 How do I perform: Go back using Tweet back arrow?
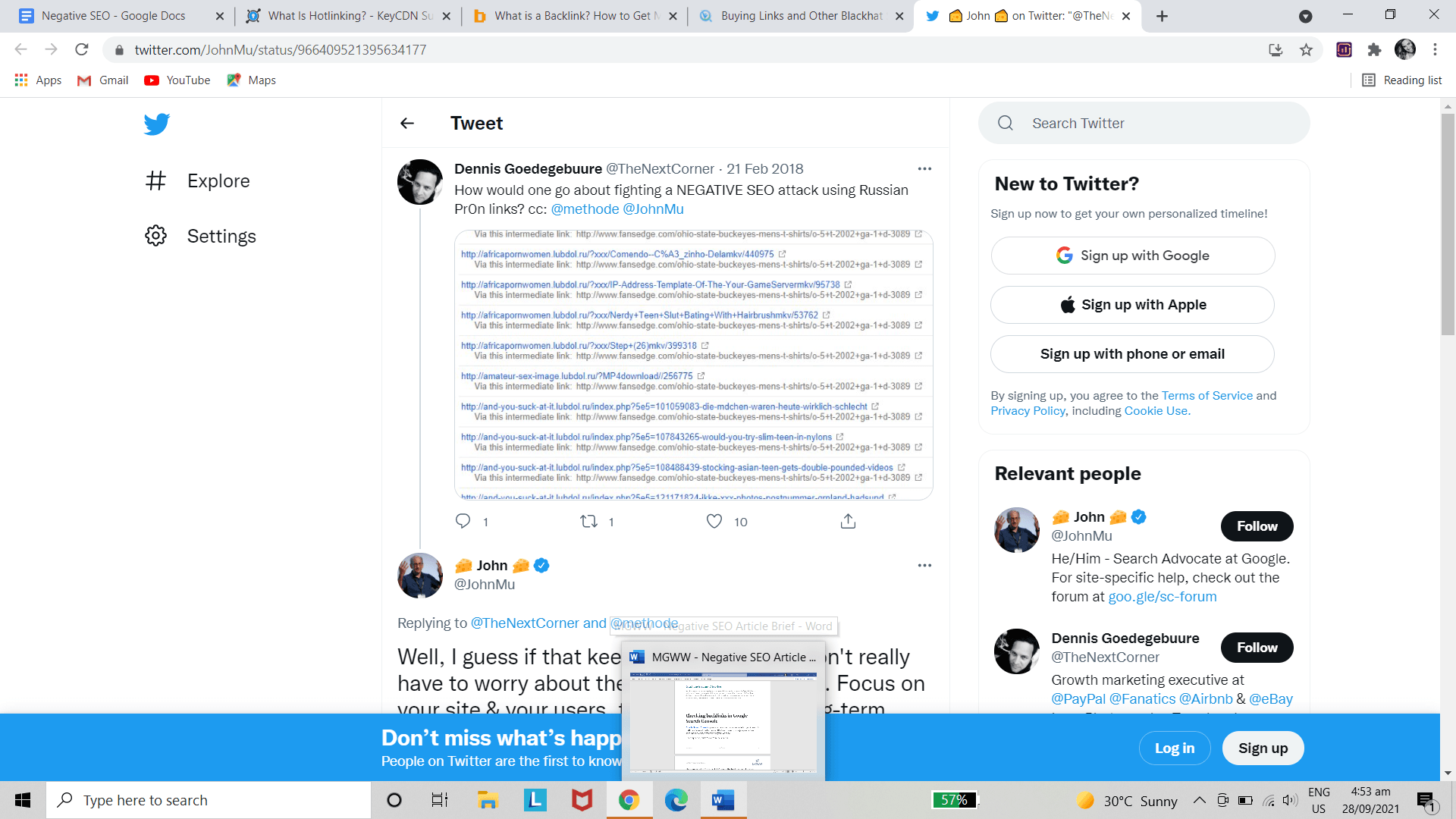[407, 123]
